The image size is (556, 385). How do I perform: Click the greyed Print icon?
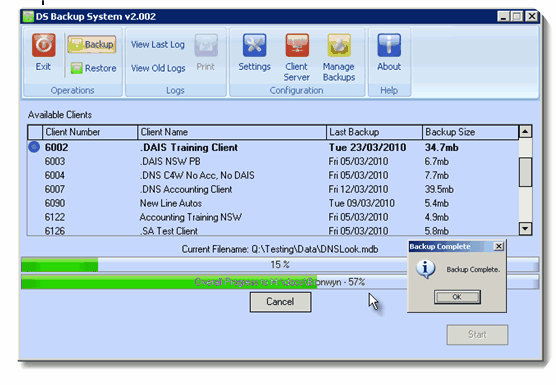pos(206,45)
